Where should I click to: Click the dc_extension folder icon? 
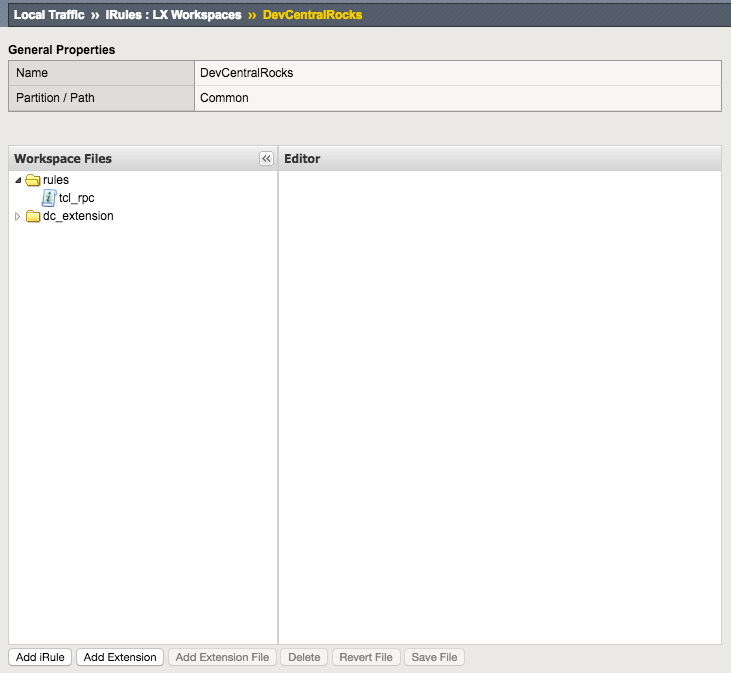coord(32,216)
